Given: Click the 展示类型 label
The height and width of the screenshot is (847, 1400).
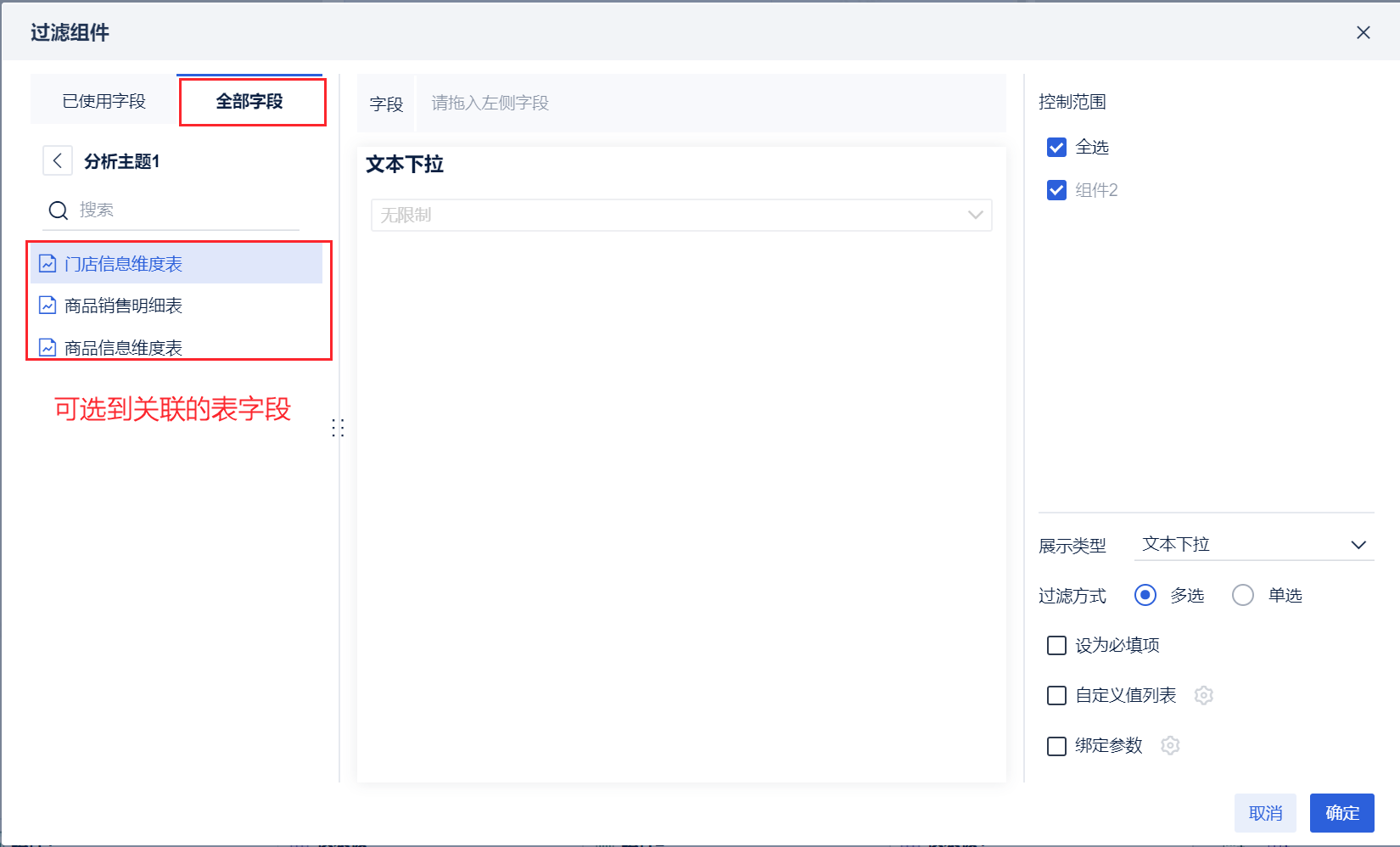Looking at the screenshot, I should pos(1072,546).
